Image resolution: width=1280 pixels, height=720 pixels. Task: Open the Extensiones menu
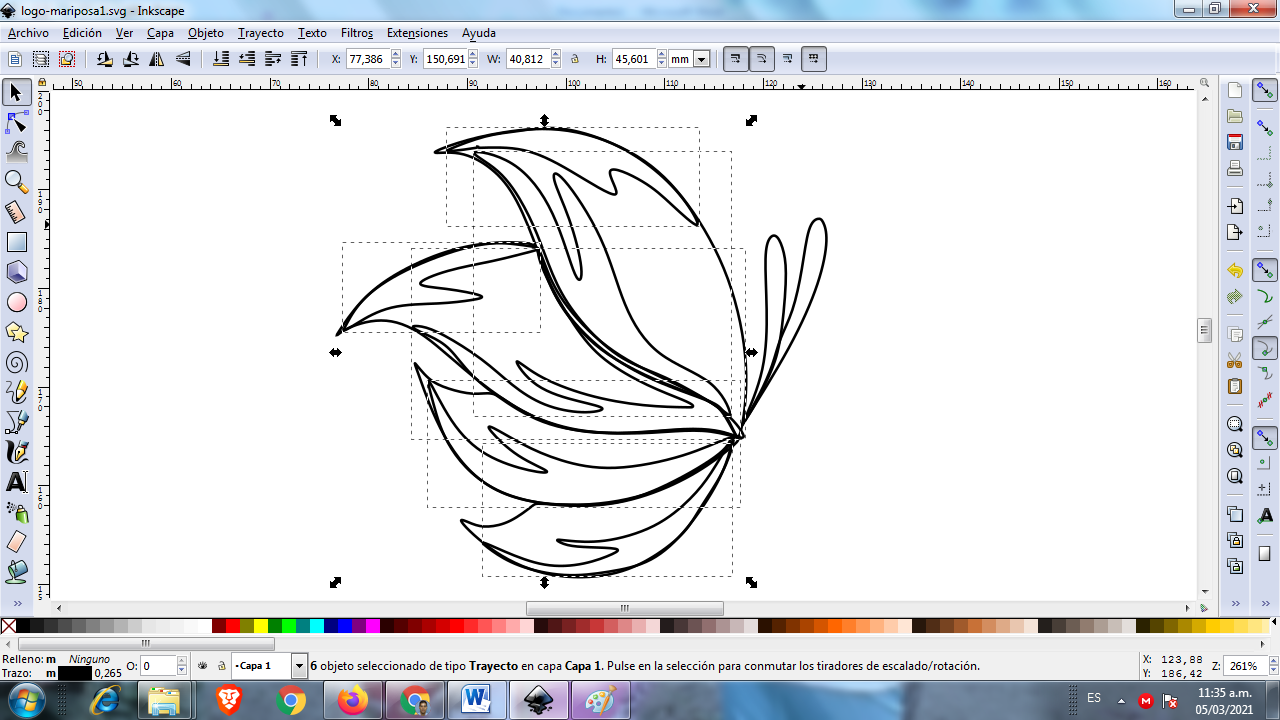417,33
